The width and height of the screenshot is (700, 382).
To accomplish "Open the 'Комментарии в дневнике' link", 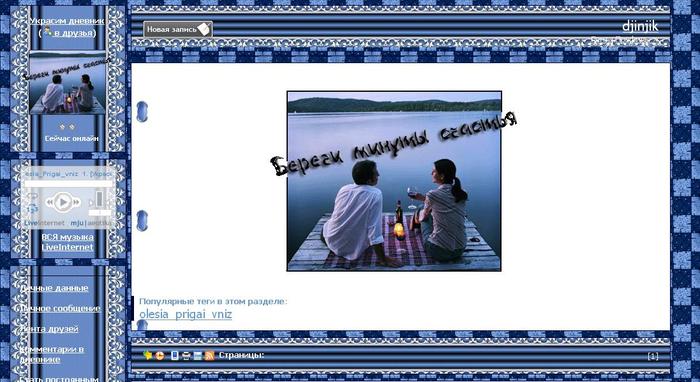I will click(52, 354).
